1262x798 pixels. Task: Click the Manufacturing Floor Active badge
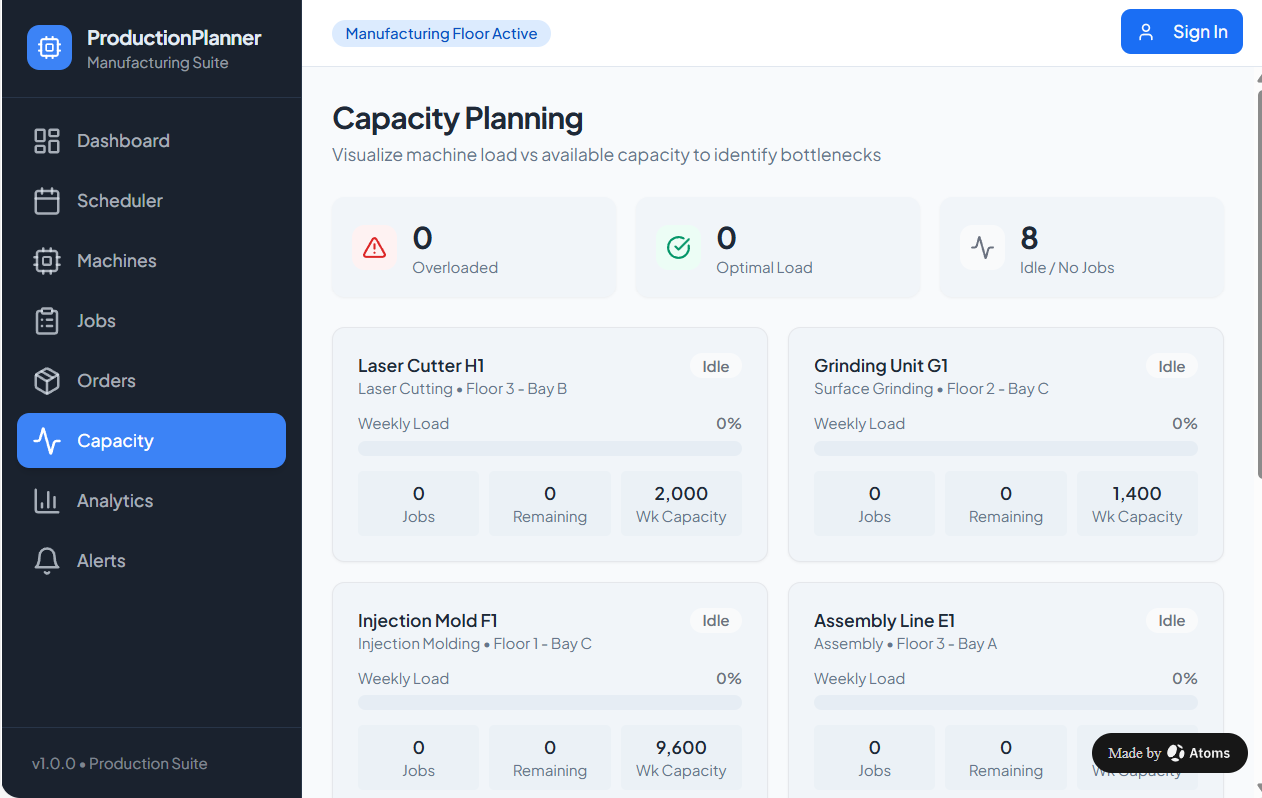(441, 34)
